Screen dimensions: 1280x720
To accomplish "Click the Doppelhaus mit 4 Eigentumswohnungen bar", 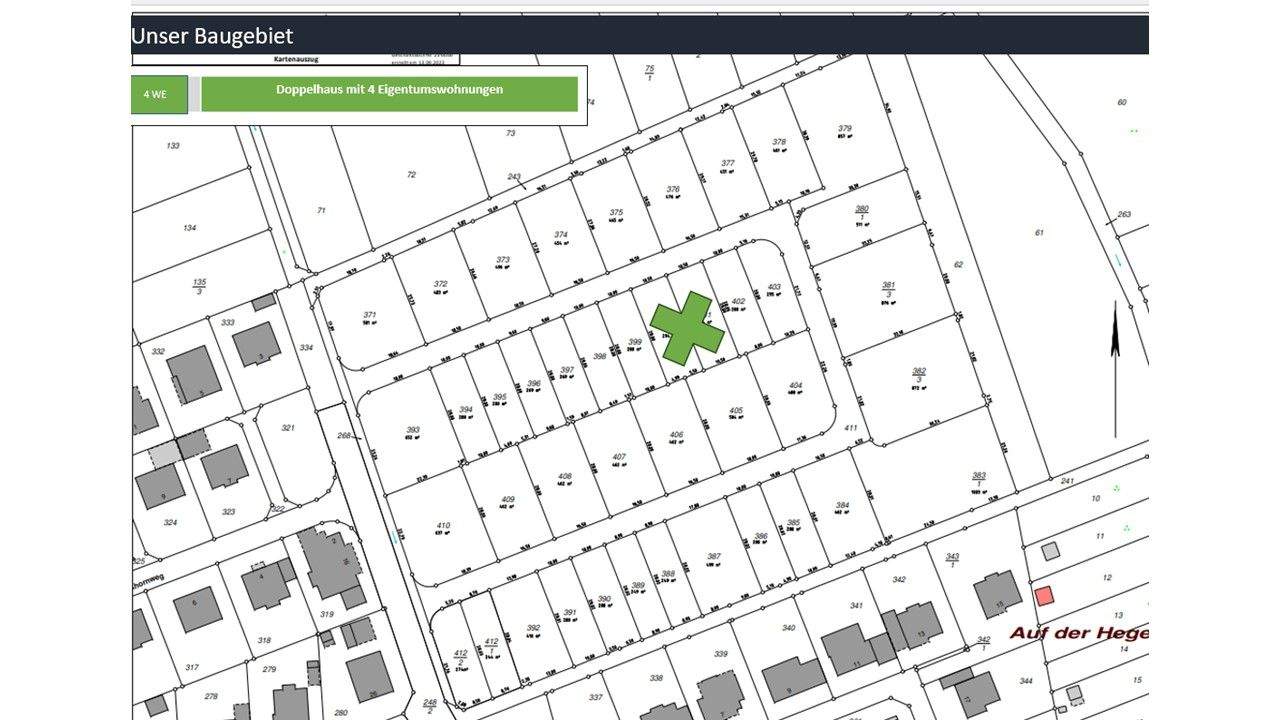I will [x=389, y=94].
